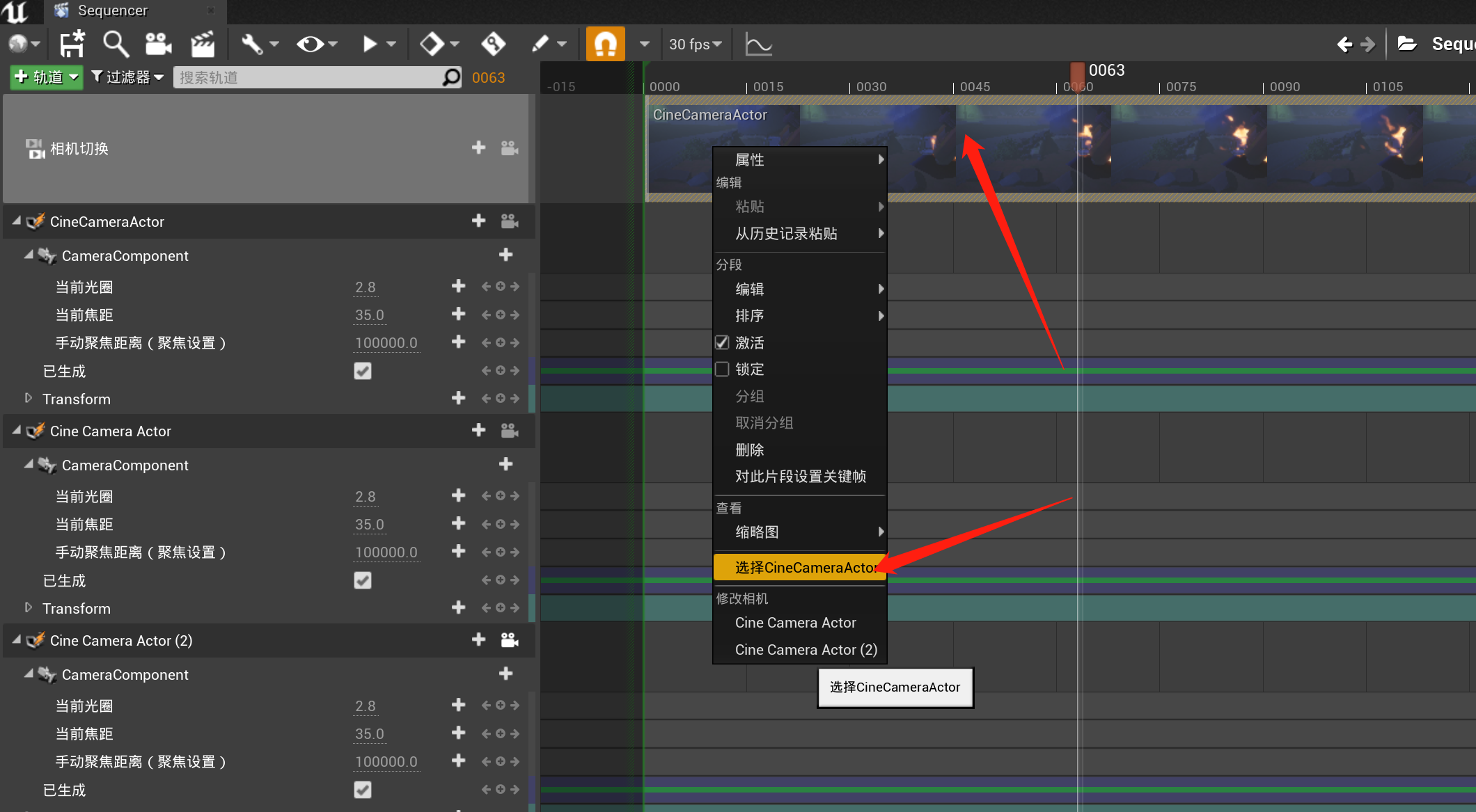
Task: Open the Sequencer settings wrench icon
Action: tap(252, 43)
